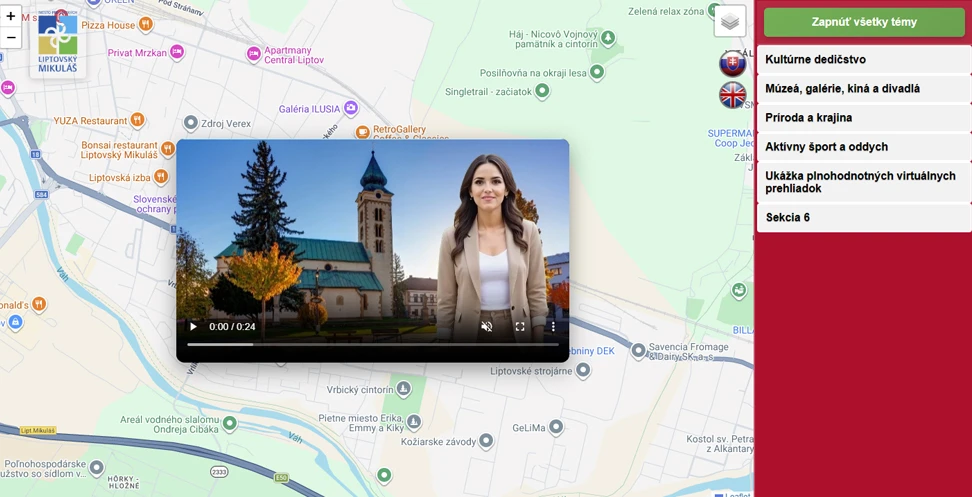This screenshot has width=972, height=497.
Task: Switch language to Slovak flag
Action: tap(732, 64)
